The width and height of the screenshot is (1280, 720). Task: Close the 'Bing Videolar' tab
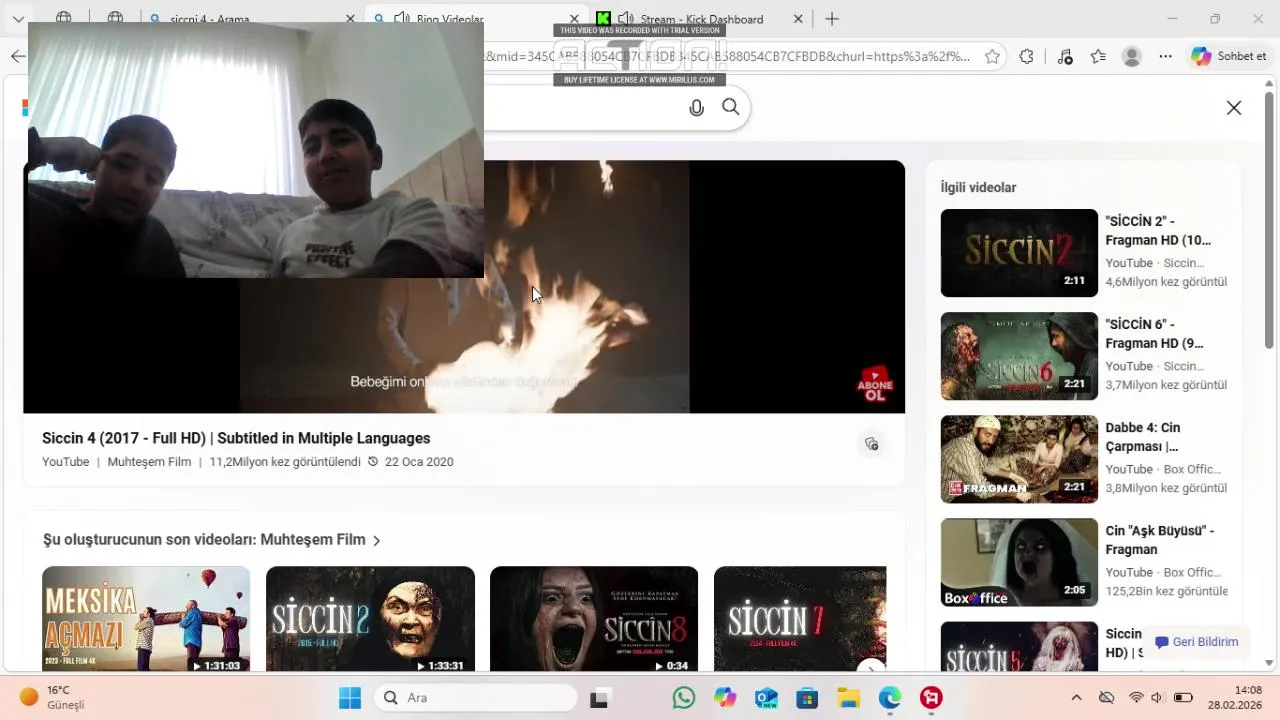point(574,19)
